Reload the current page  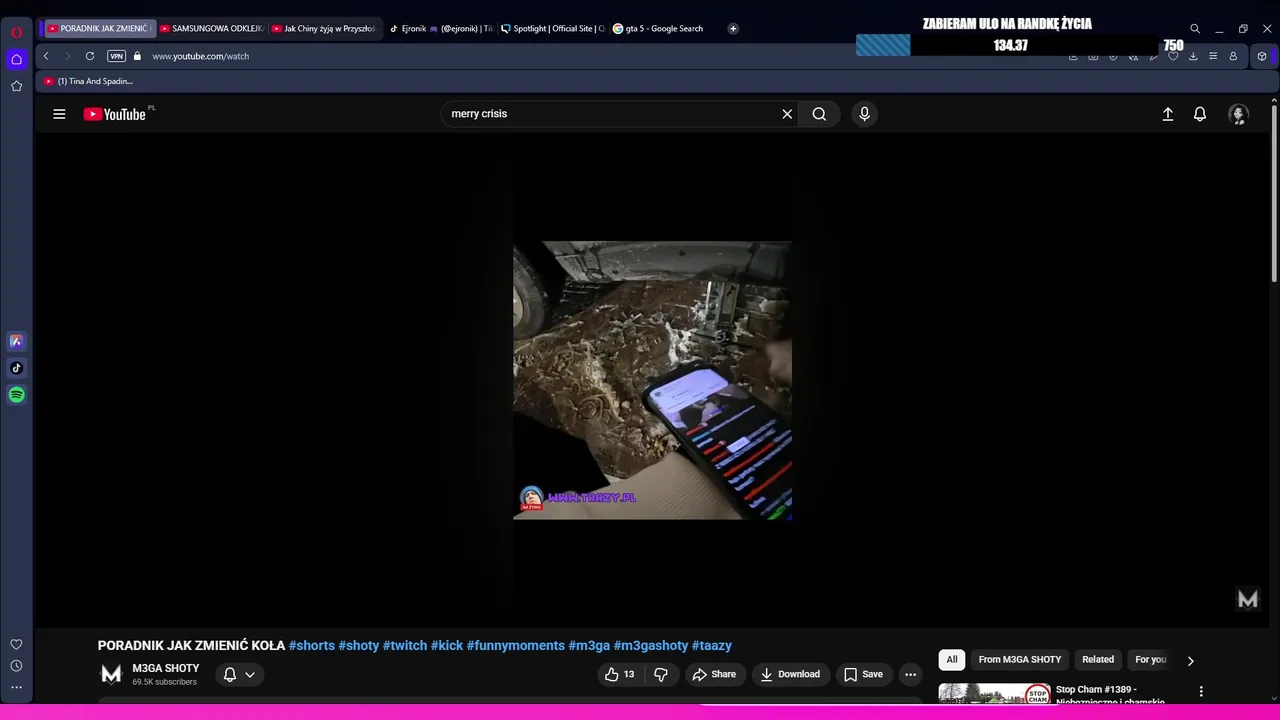coord(90,56)
